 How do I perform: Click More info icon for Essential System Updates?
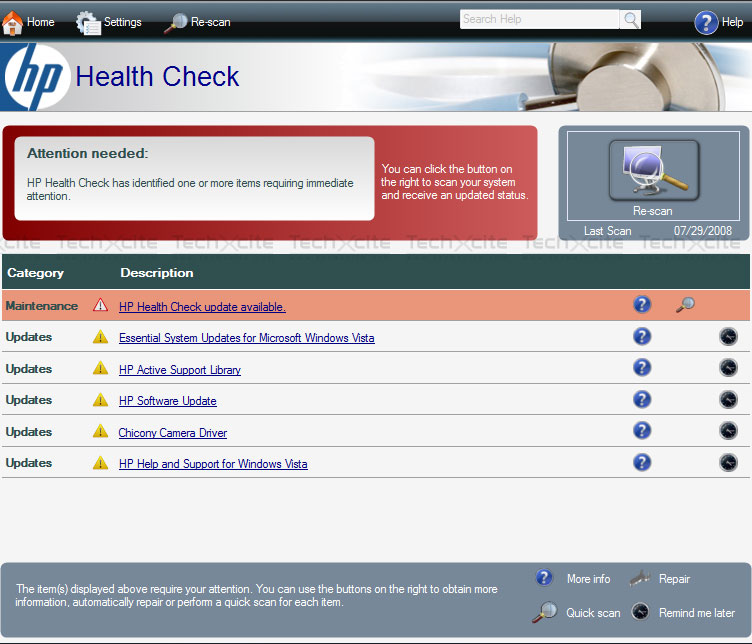point(642,336)
